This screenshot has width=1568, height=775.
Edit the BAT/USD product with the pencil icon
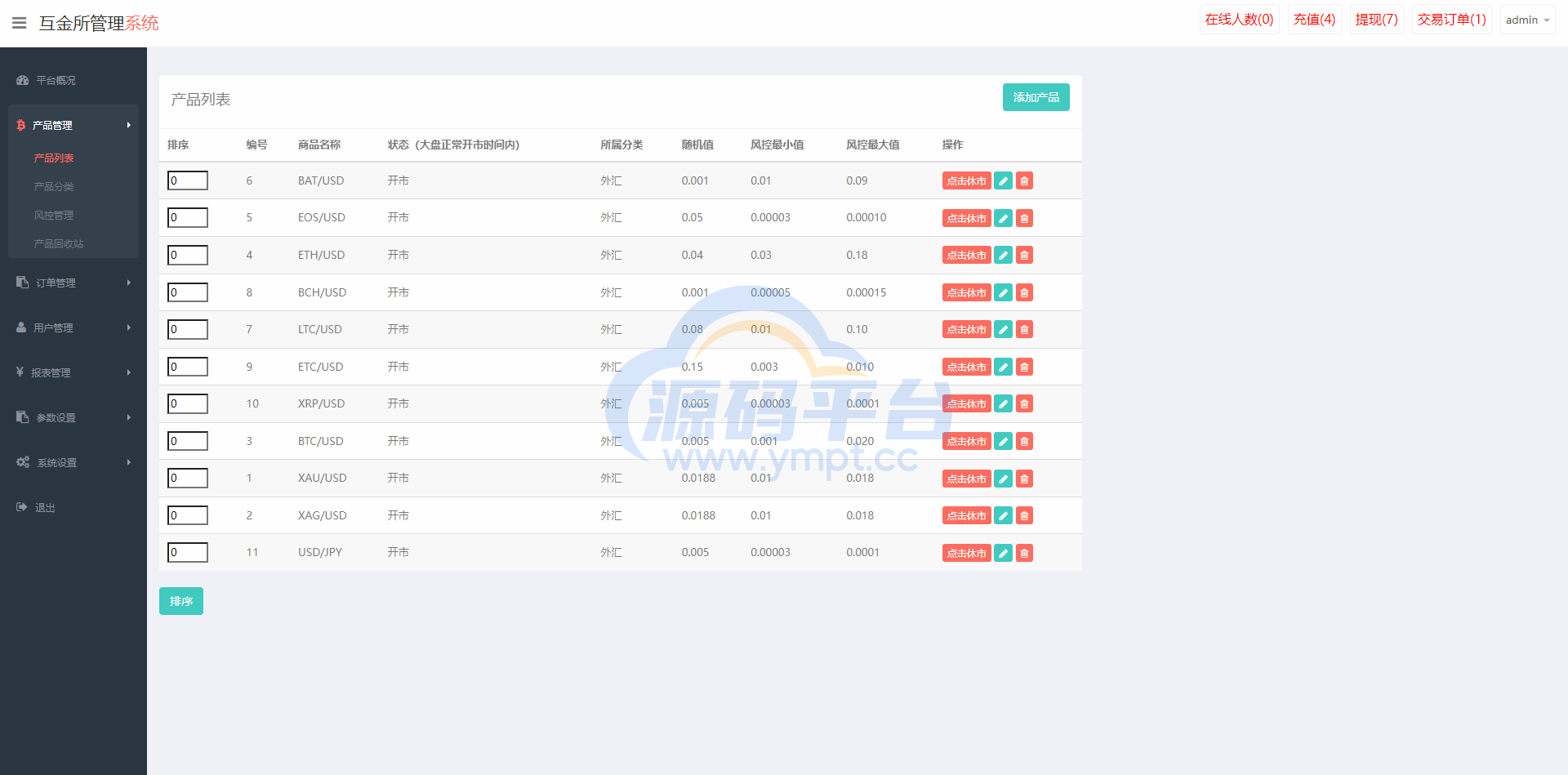[1004, 180]
